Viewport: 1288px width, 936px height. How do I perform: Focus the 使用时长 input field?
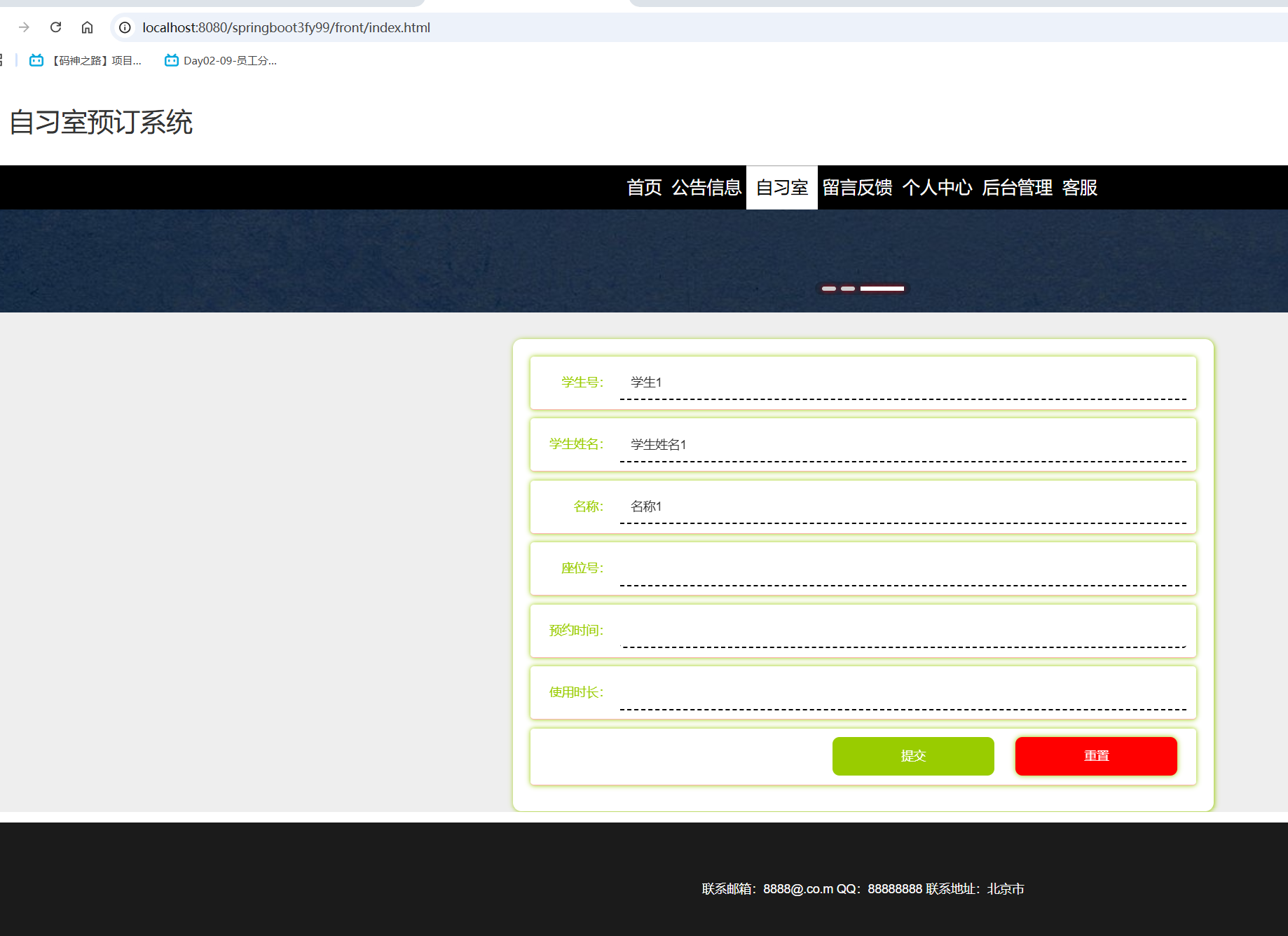click(903, 693)
